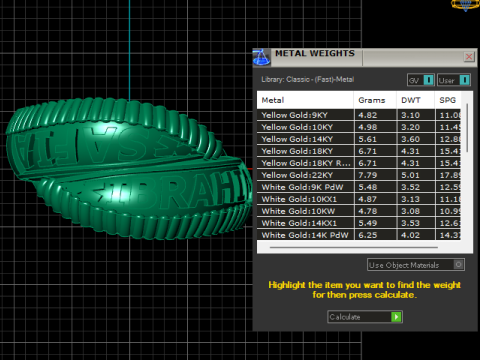
Task: Close the Metal Weights panel
Action: click(469, 57)
